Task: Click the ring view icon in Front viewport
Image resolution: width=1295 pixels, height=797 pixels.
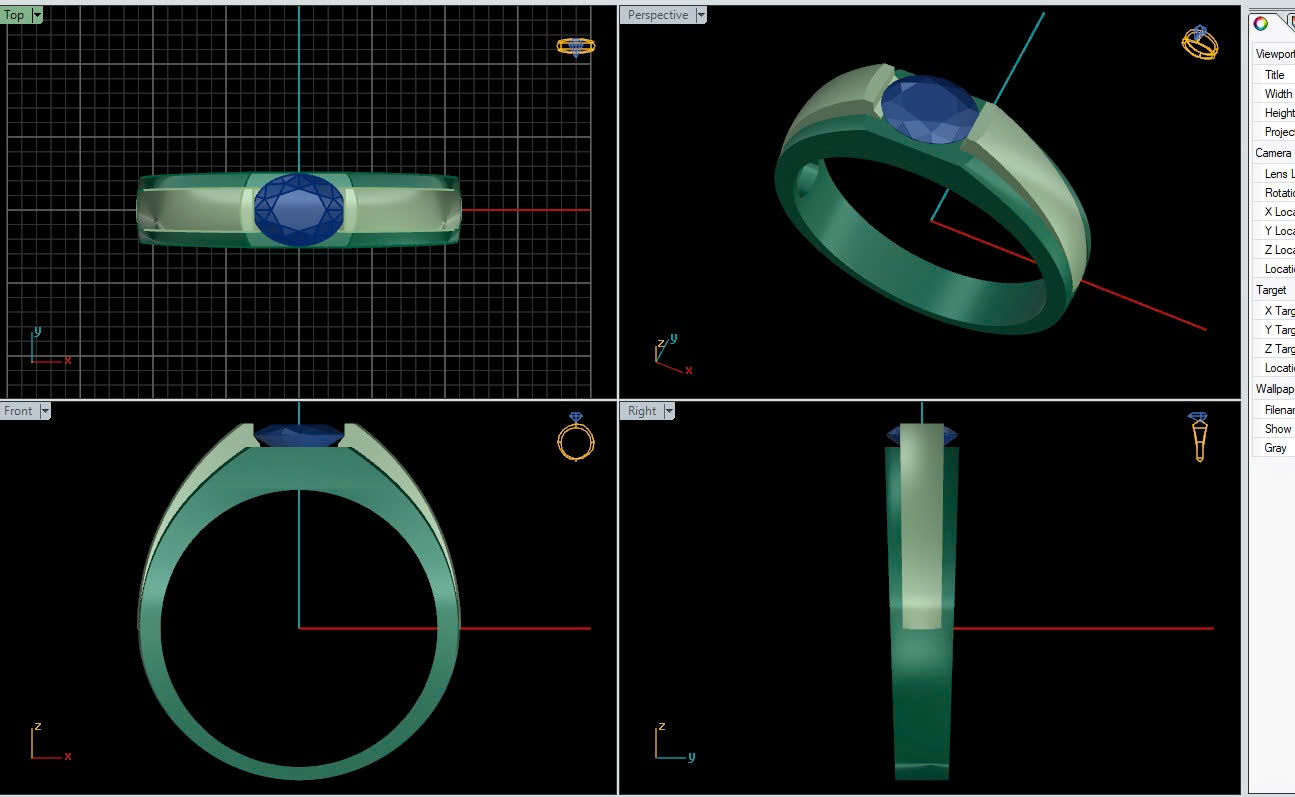Action: pos(576,436)
